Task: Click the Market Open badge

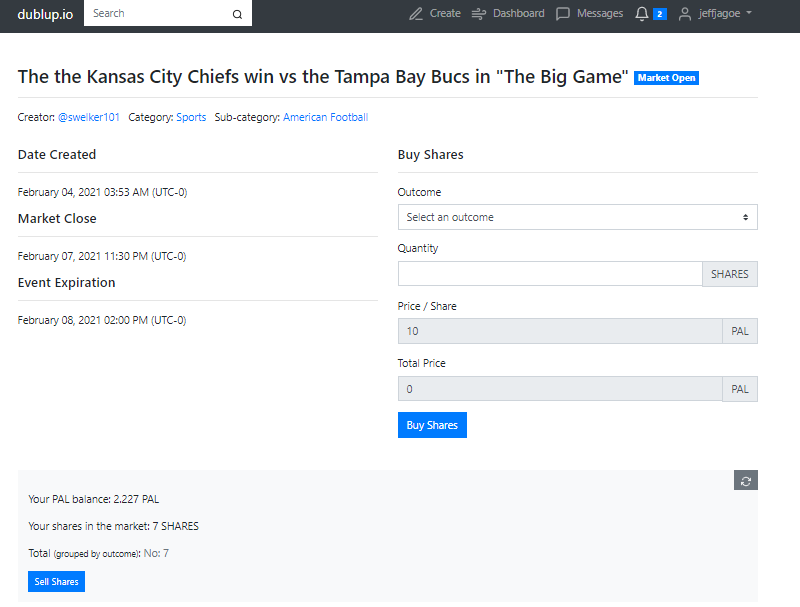Action: [666, 78]
